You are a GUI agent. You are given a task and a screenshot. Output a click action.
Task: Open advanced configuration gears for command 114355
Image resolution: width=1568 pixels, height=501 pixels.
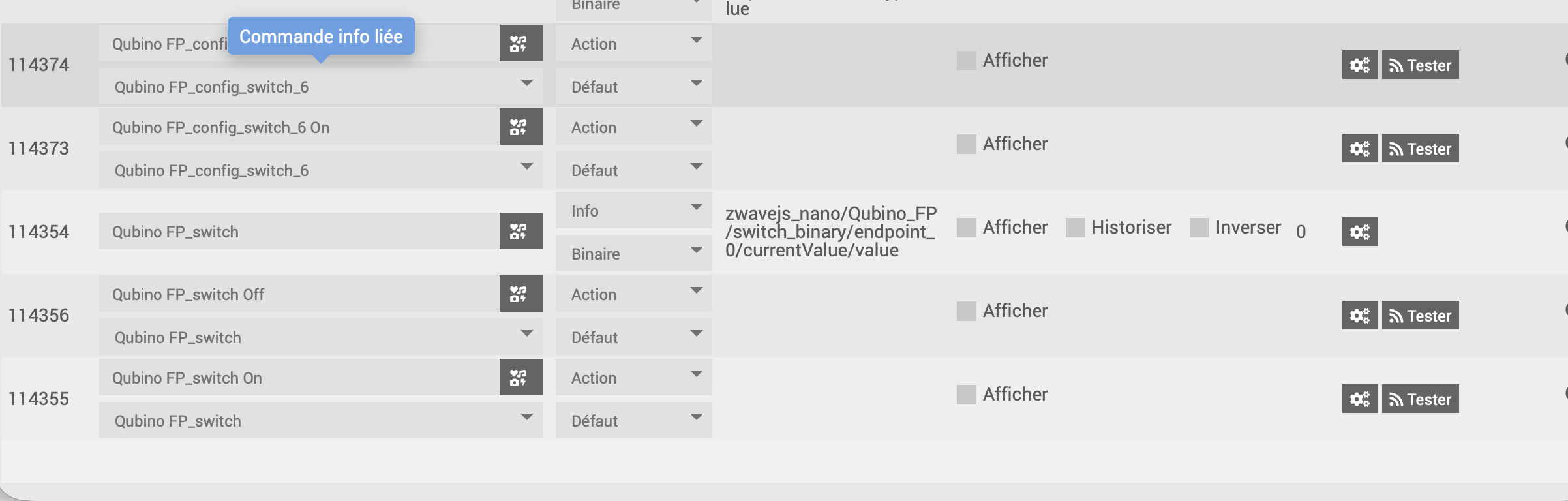1359,399
